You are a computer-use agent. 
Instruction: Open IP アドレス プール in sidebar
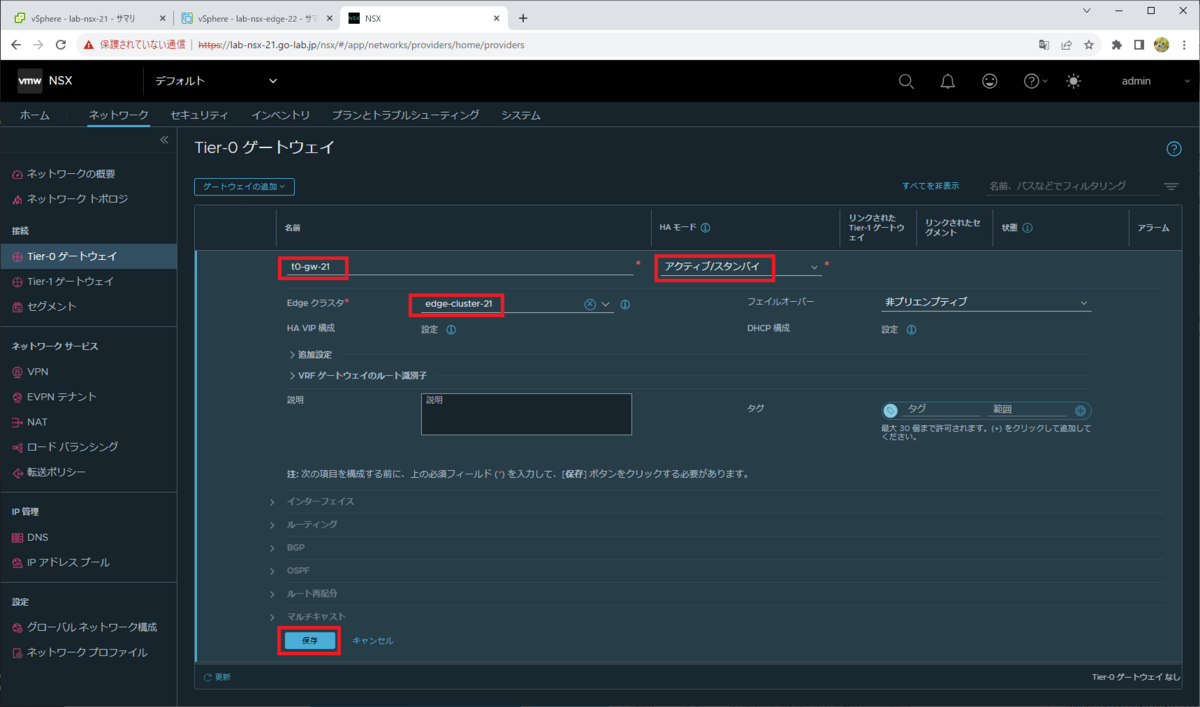(68, 562)
